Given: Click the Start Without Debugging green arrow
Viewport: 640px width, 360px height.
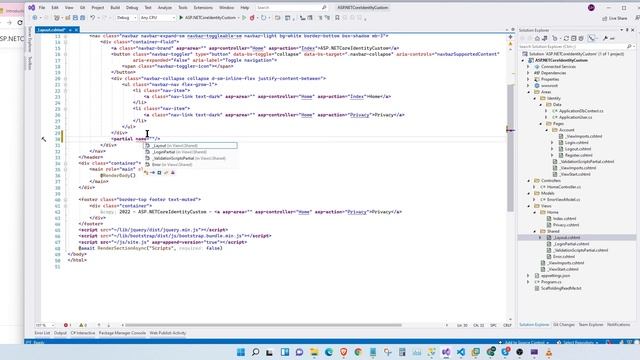Looking at the screenshot, I should [244, 18].
